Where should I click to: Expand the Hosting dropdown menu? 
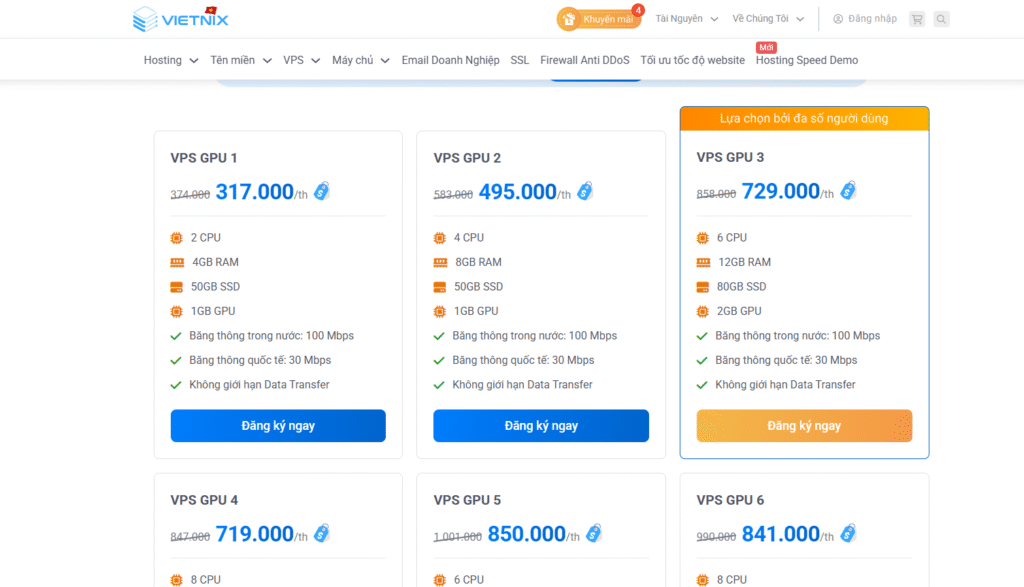point(169,60)
